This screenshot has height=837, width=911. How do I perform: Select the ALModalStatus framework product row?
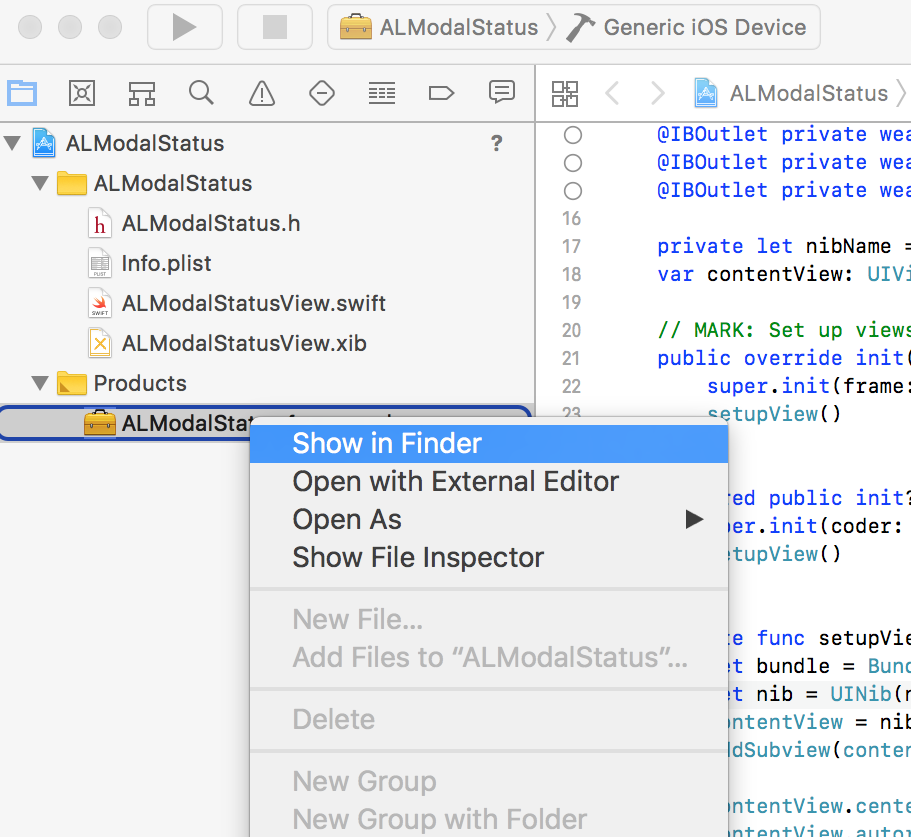coord(267,423)
